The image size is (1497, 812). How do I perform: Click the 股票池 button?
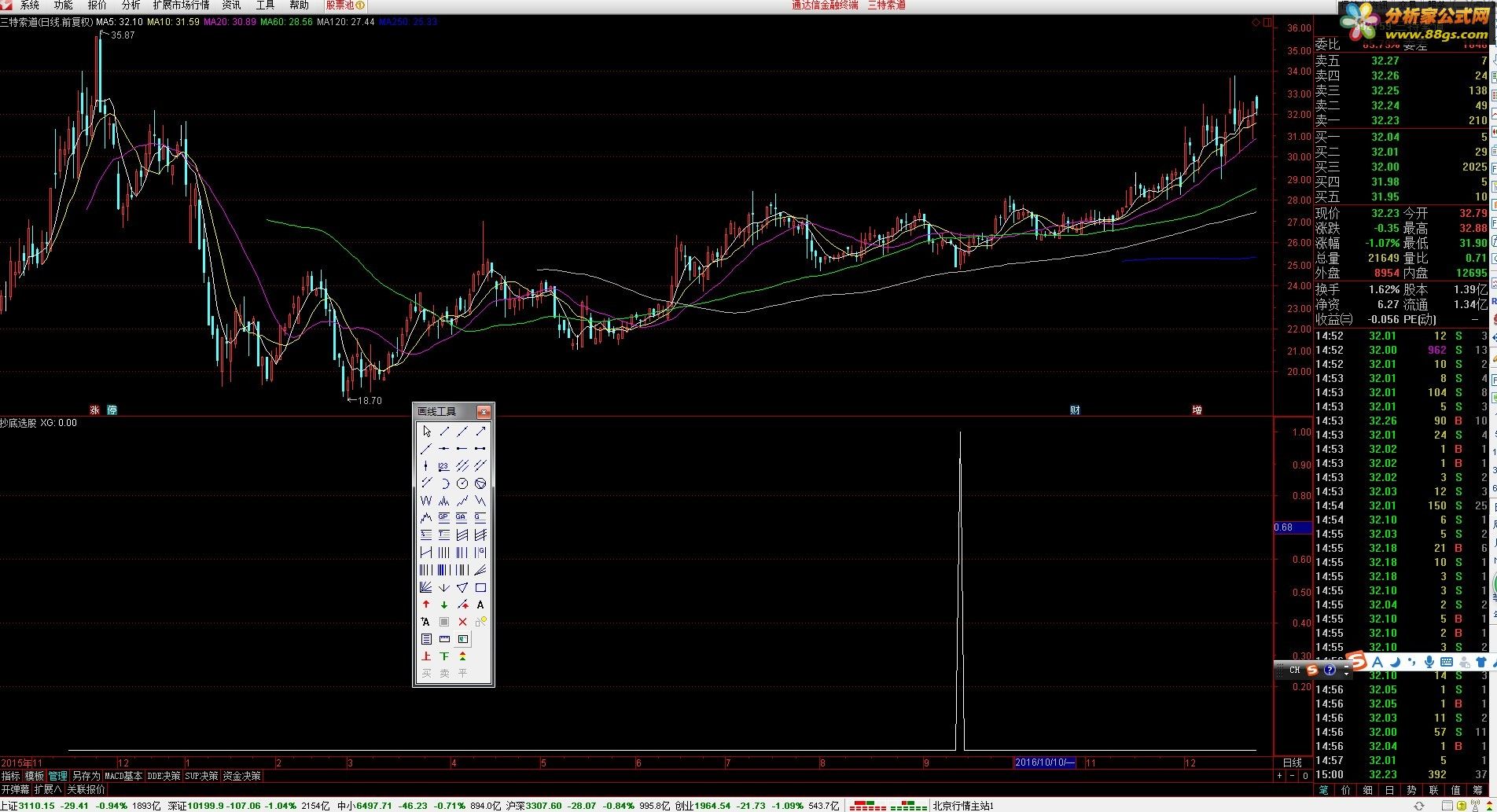[345, 6]
